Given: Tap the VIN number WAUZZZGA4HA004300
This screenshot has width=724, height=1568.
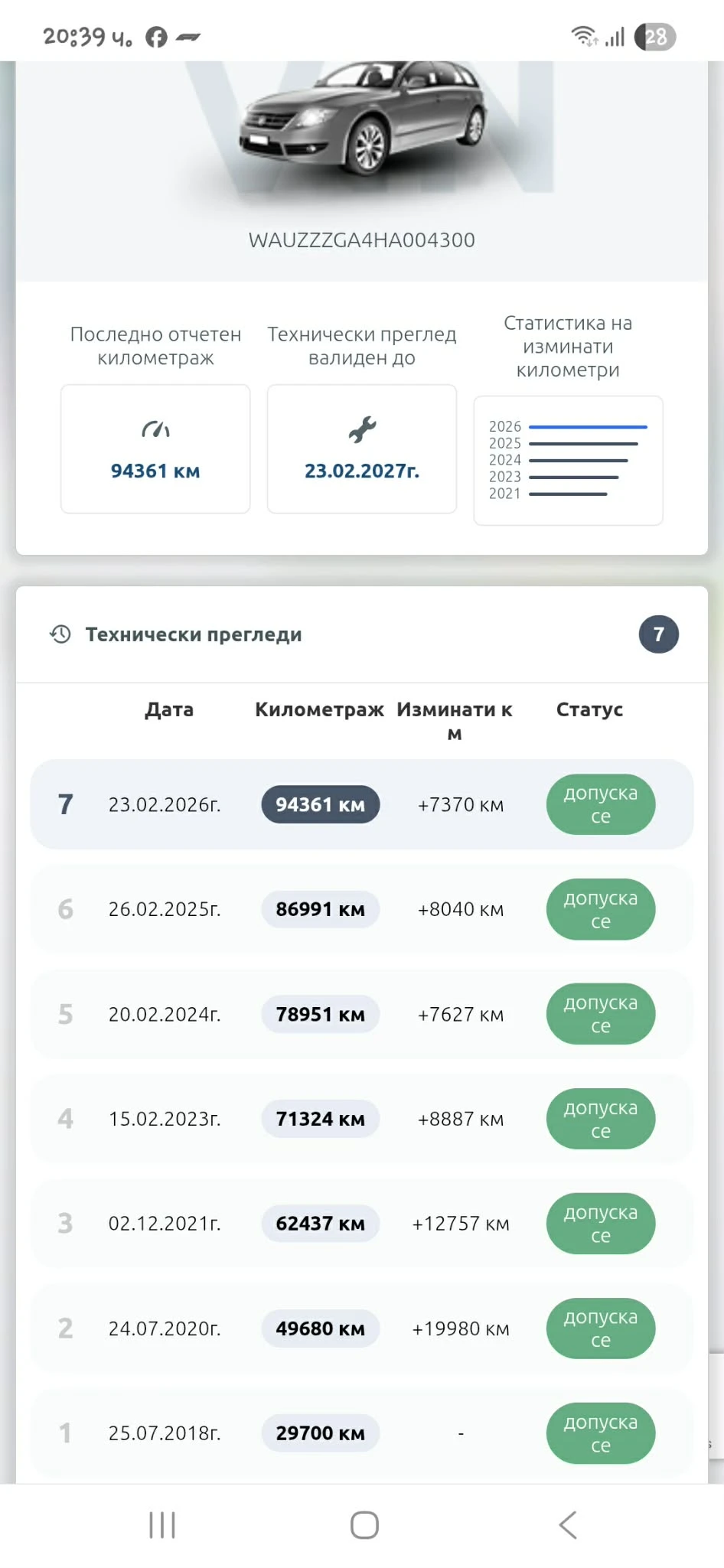Looking at the screenshot, I should point(362,240).
